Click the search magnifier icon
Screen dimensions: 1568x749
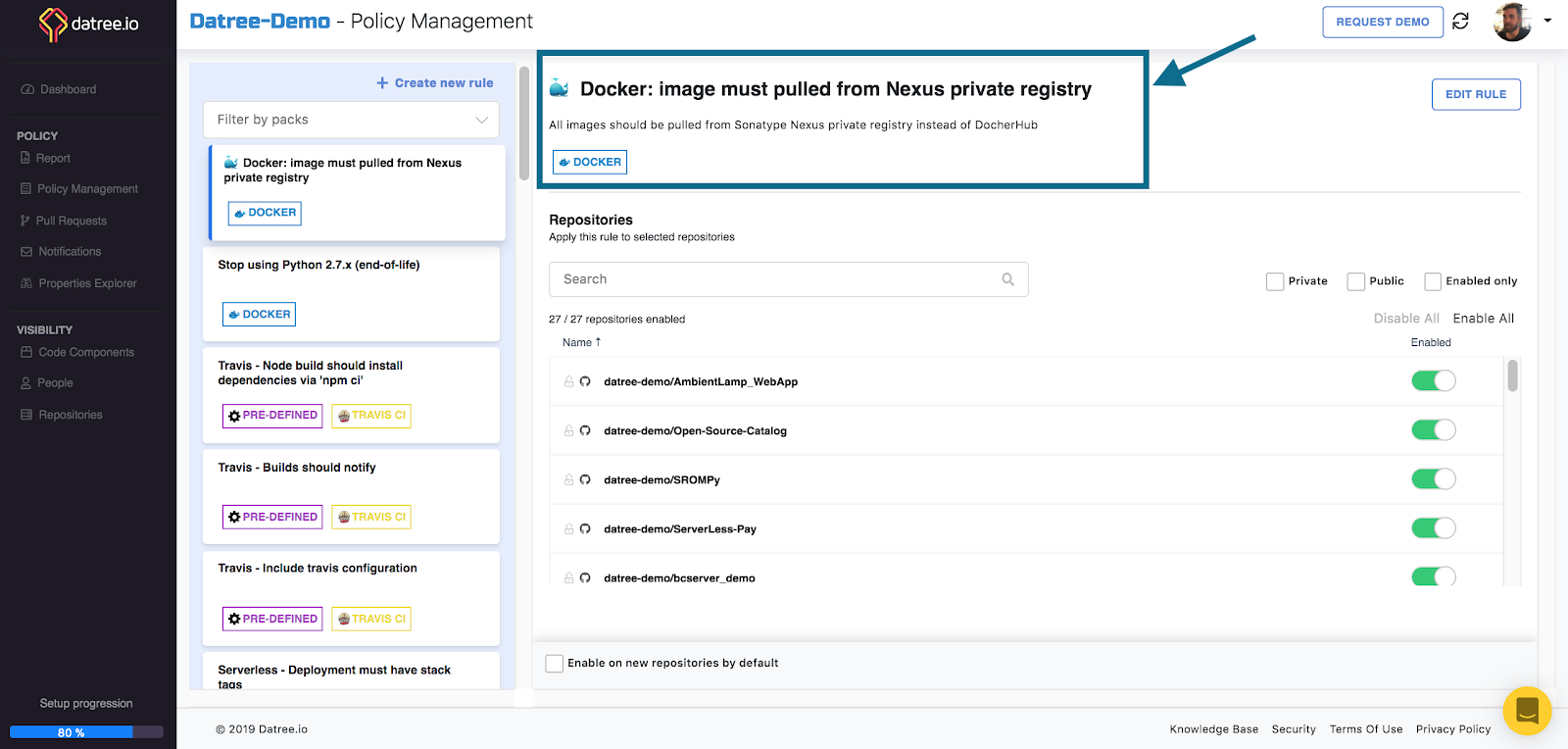click(1007, 279)
